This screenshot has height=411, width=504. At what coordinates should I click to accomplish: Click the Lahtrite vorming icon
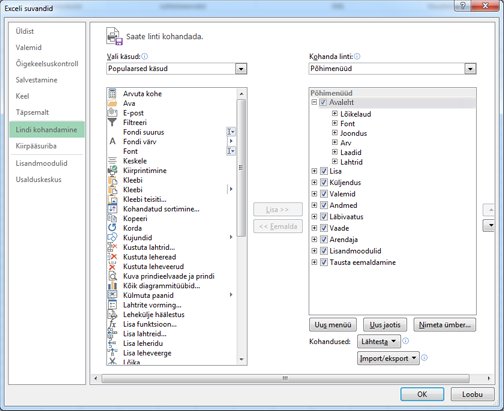pos(112,305)
